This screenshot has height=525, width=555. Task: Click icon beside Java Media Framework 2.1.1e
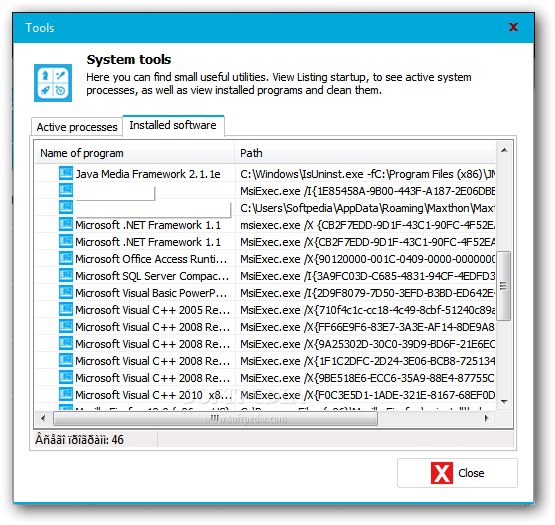(x=66, y=173)
